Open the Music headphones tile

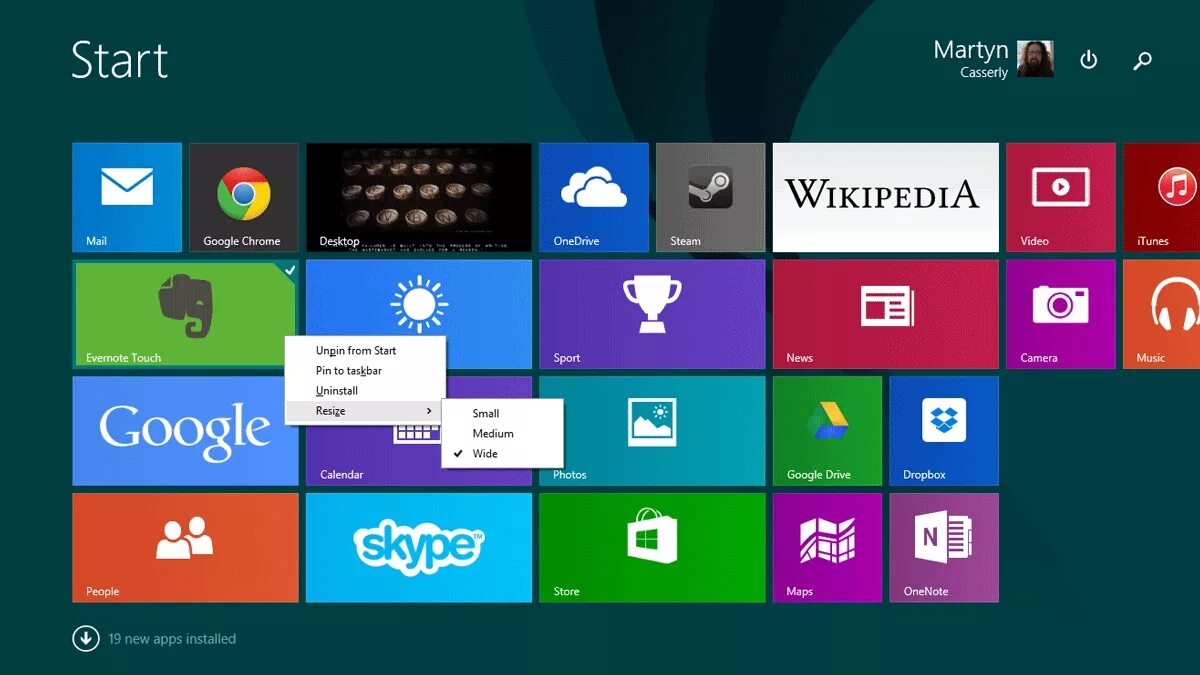click(x=1162, y=314)
